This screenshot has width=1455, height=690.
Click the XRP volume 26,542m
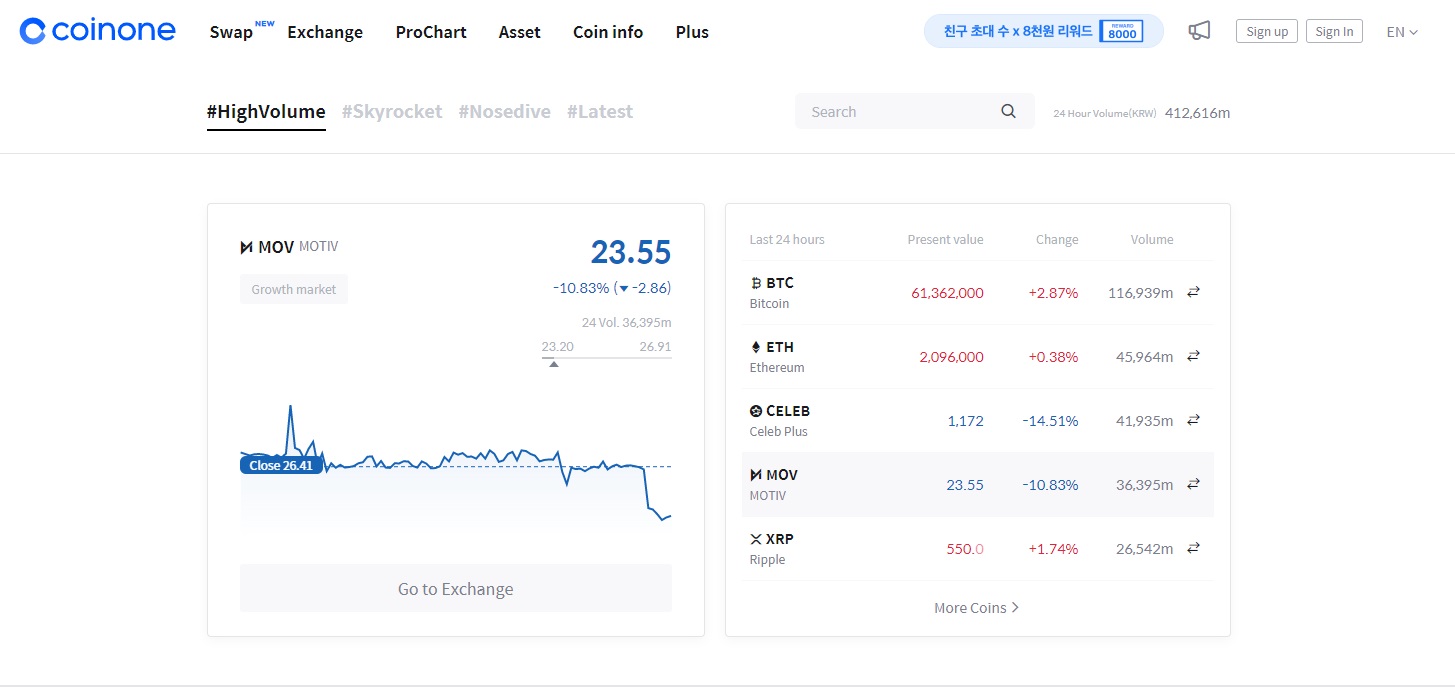[1144, 548]
